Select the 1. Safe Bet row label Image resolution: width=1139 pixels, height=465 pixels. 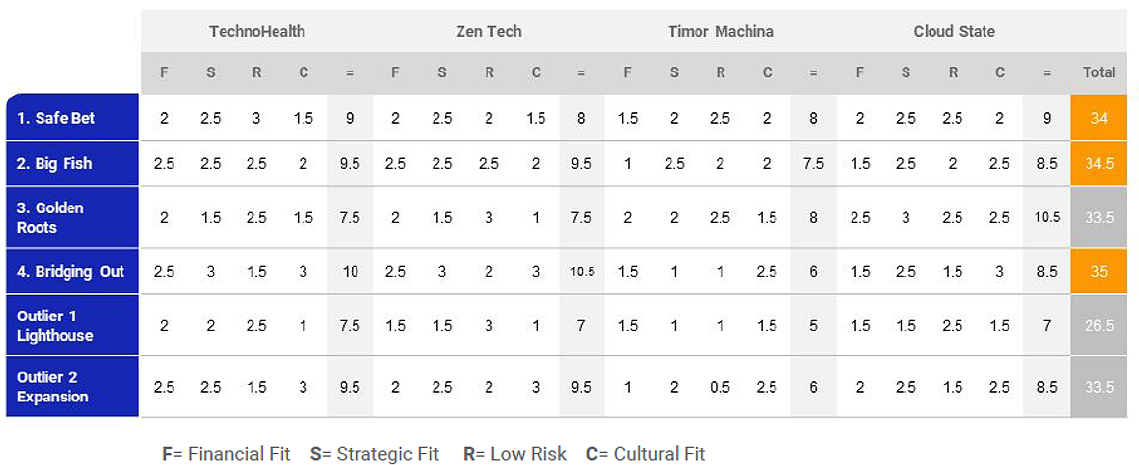(73, 117)
